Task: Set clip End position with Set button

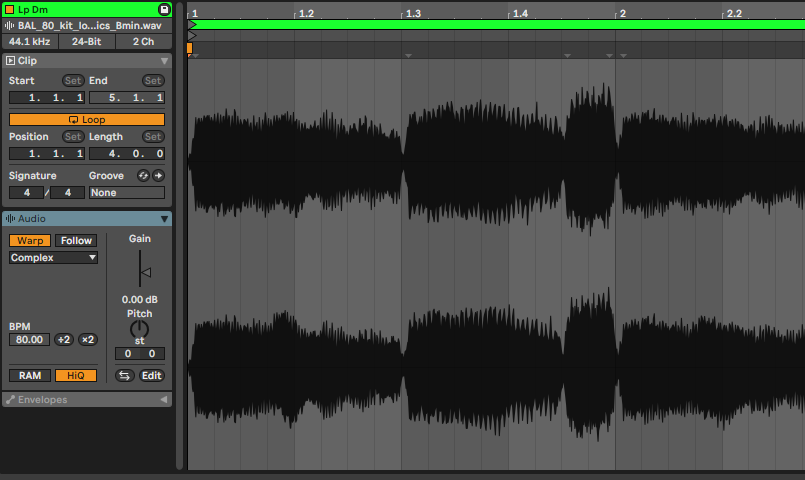Action: coord(153,81)
